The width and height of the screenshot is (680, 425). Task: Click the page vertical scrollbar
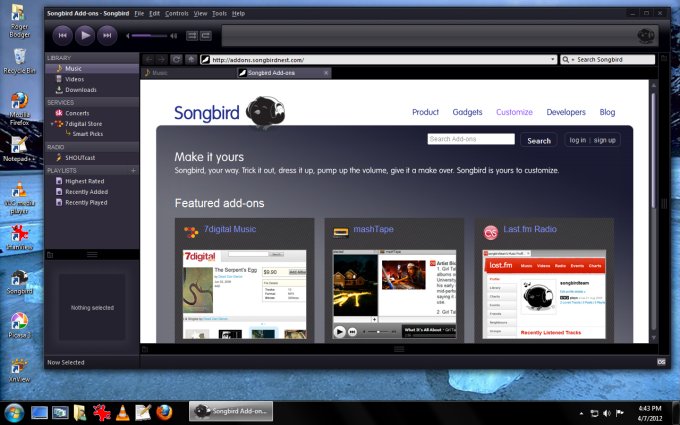[x=654, y=150]
